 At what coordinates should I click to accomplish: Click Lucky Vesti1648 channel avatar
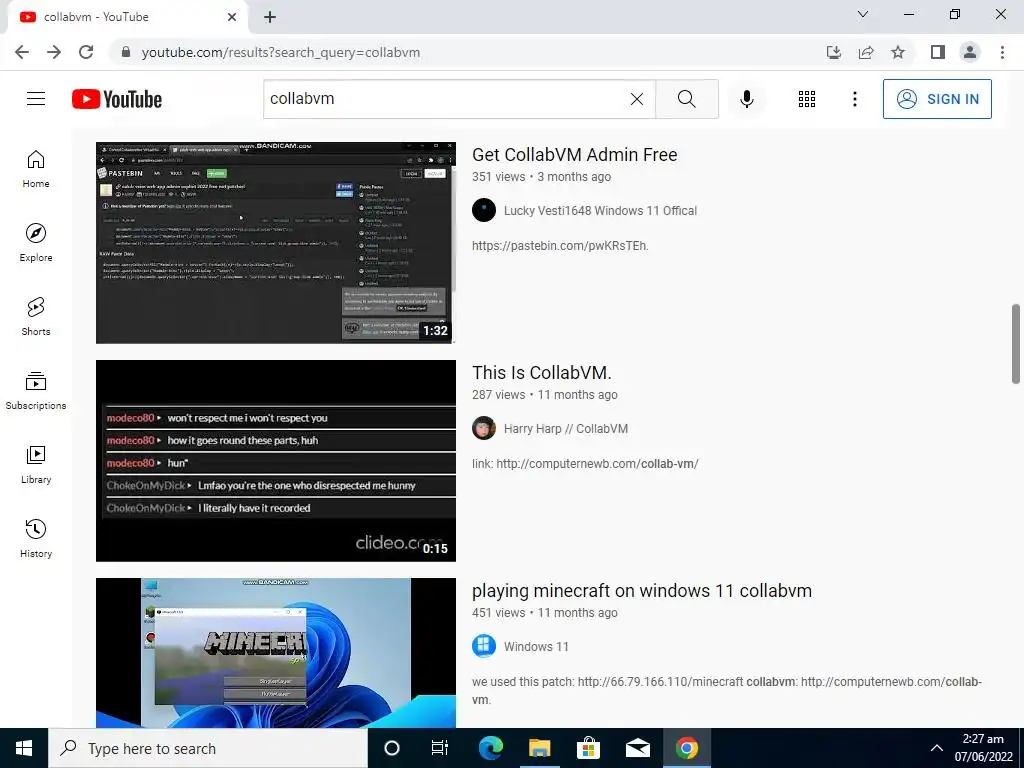click(x=484, y=210)
